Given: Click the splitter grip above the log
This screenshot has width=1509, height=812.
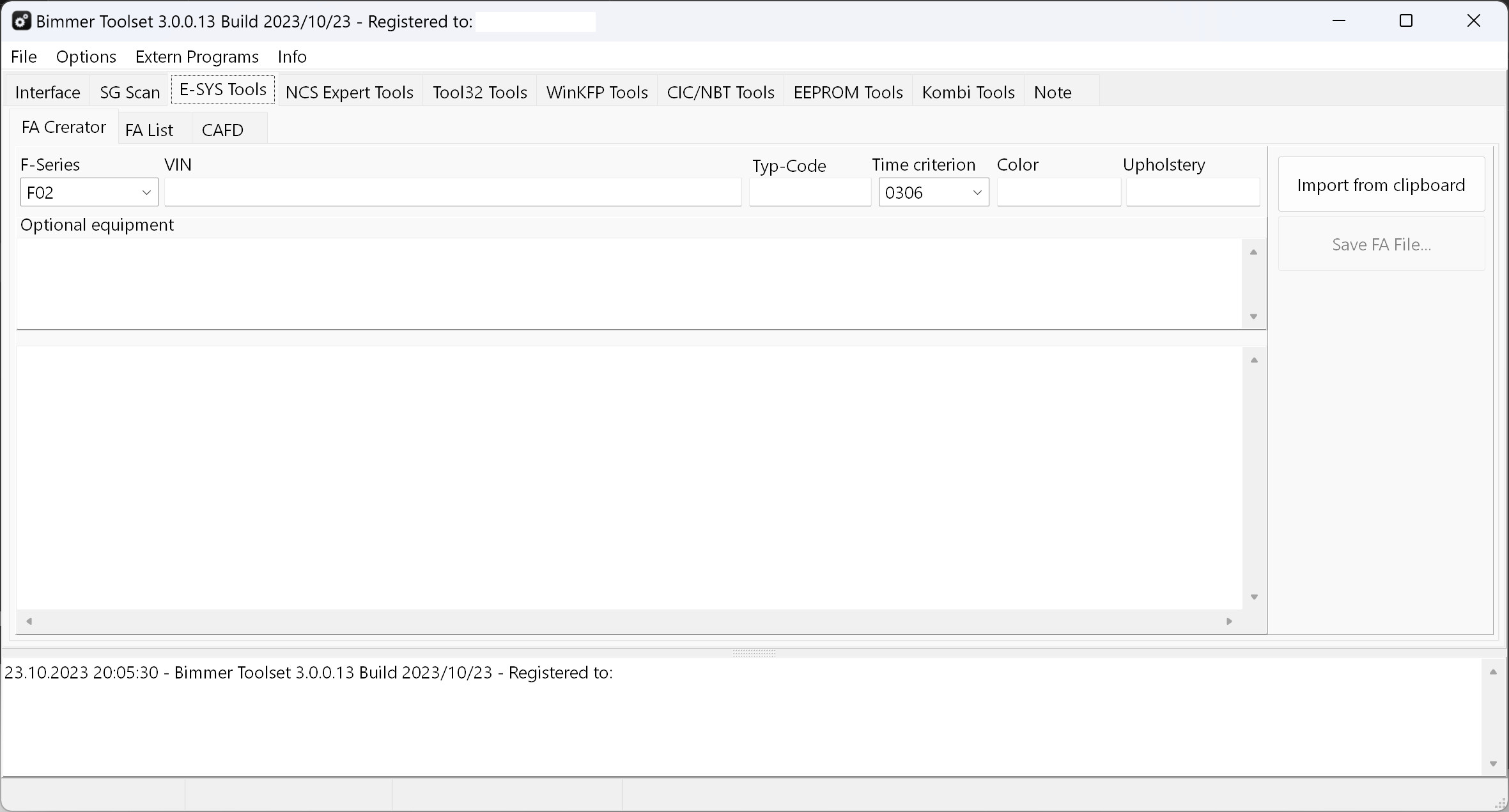Looking at the screenshot, I should (754, 652).
